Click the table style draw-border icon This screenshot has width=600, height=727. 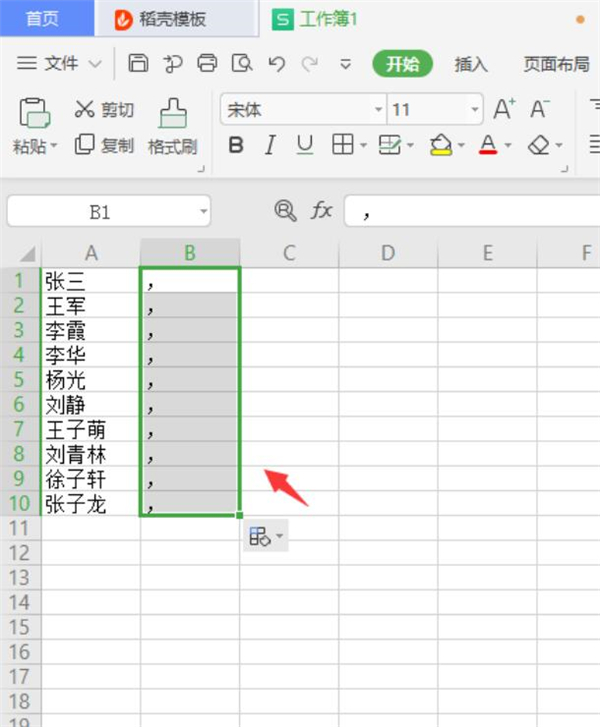pos(389,145)
